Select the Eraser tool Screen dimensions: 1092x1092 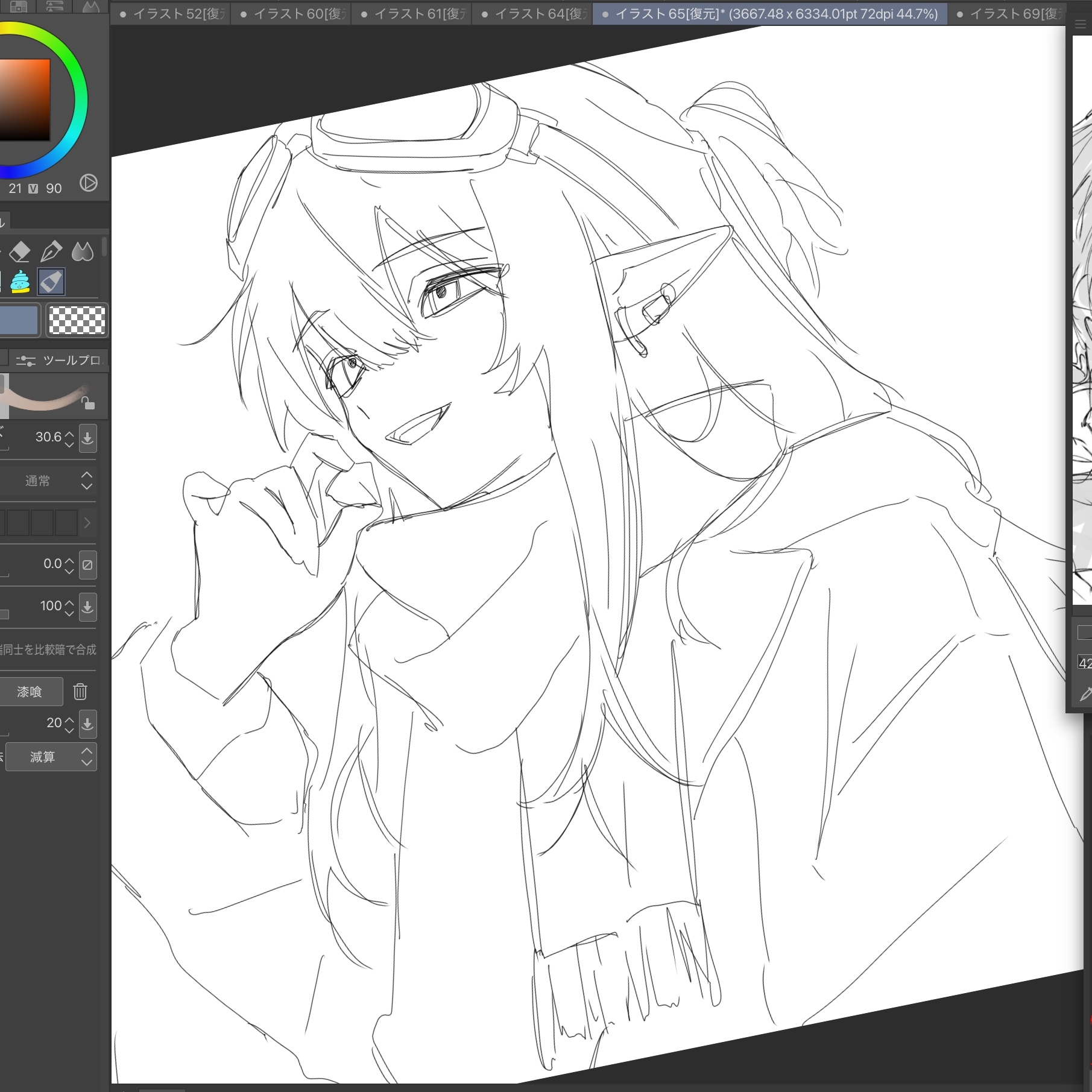(x=21, y=251)
